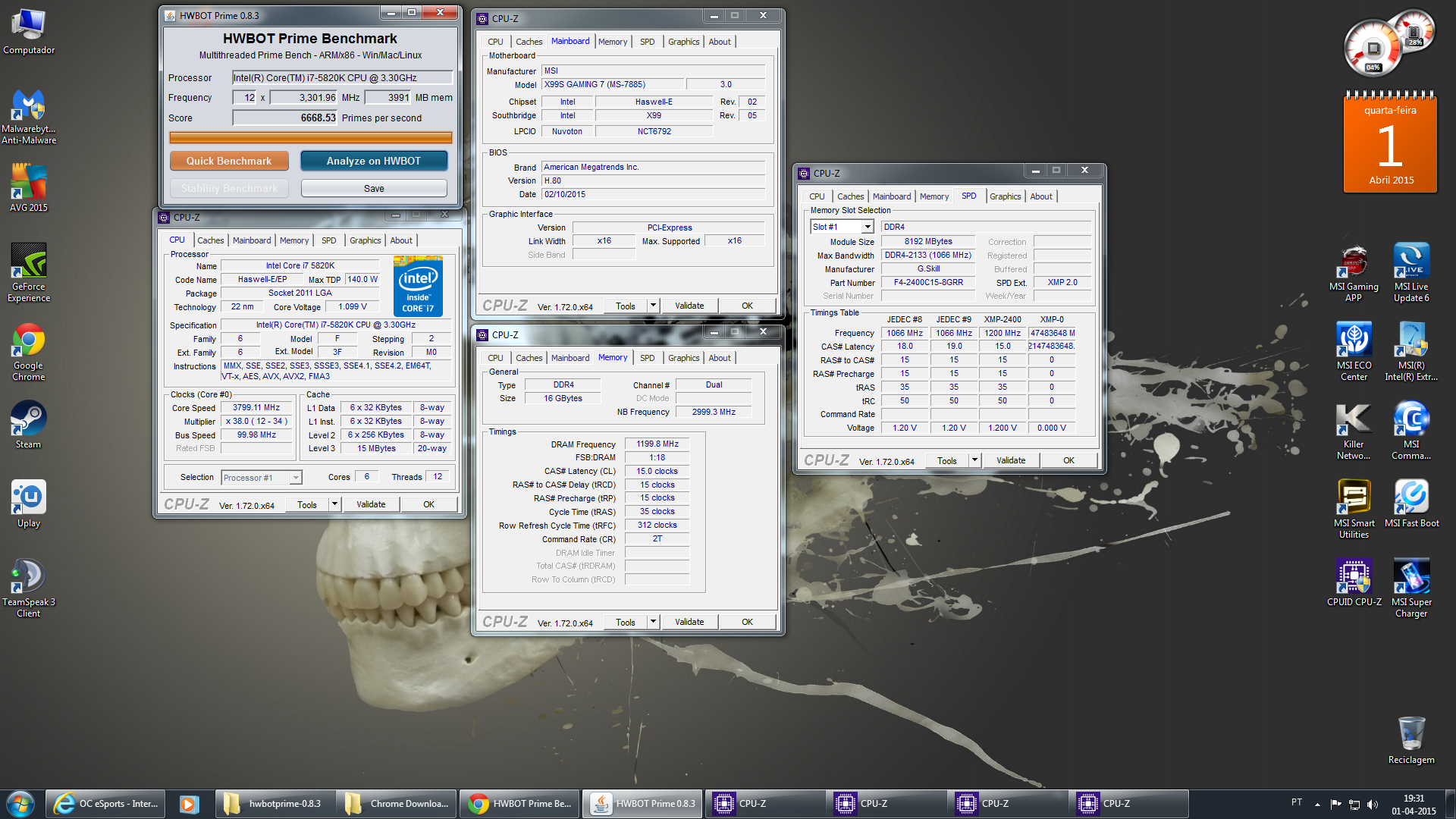Launch Google Chrome desktop shortcut
The image size is (1456, 819).
tap(29, 353)
